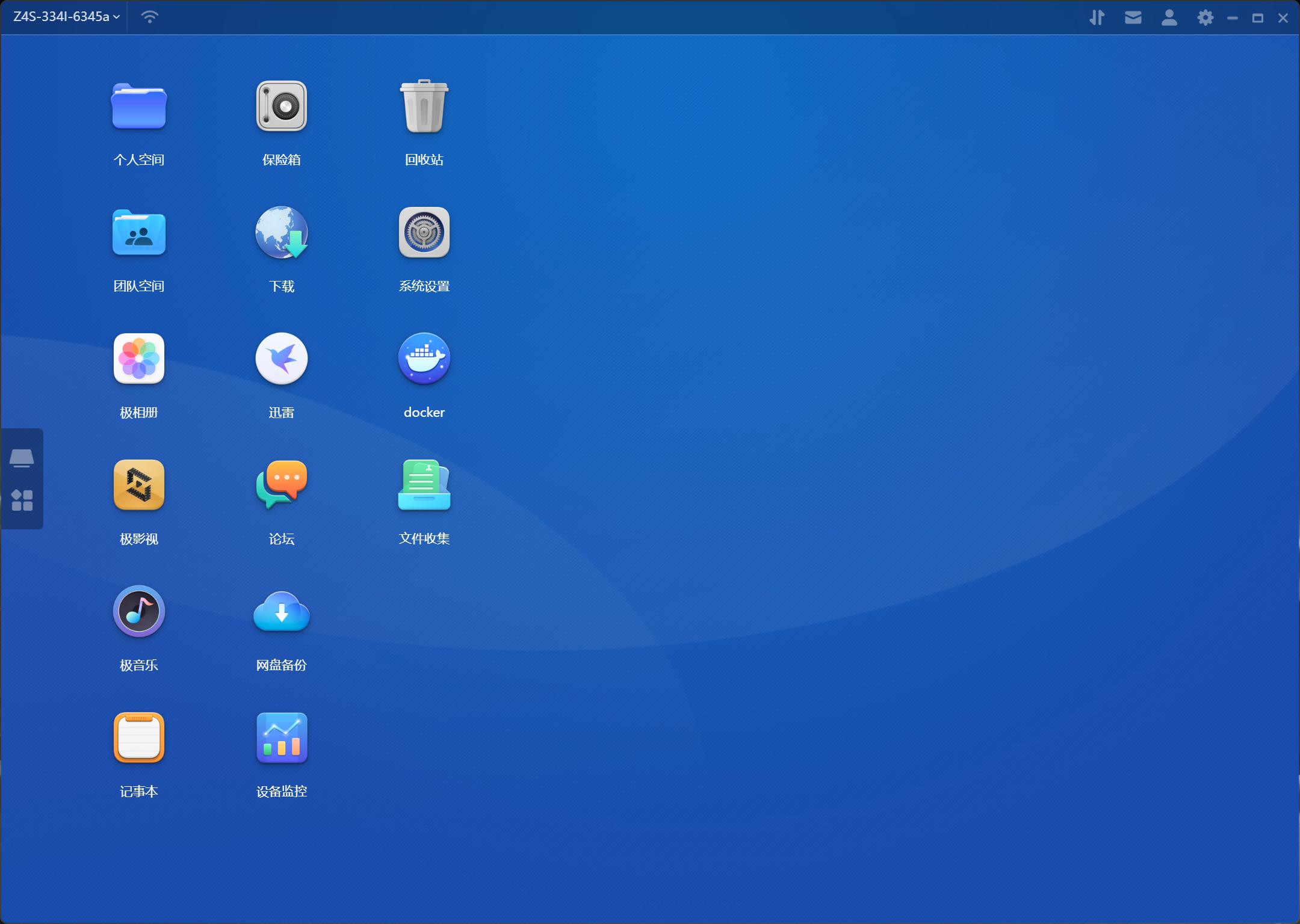Image resolution: width=1300 pixels, height=924 pixels.
Task: Open the 迅雷 Thunder app
Action: point(281,359)
